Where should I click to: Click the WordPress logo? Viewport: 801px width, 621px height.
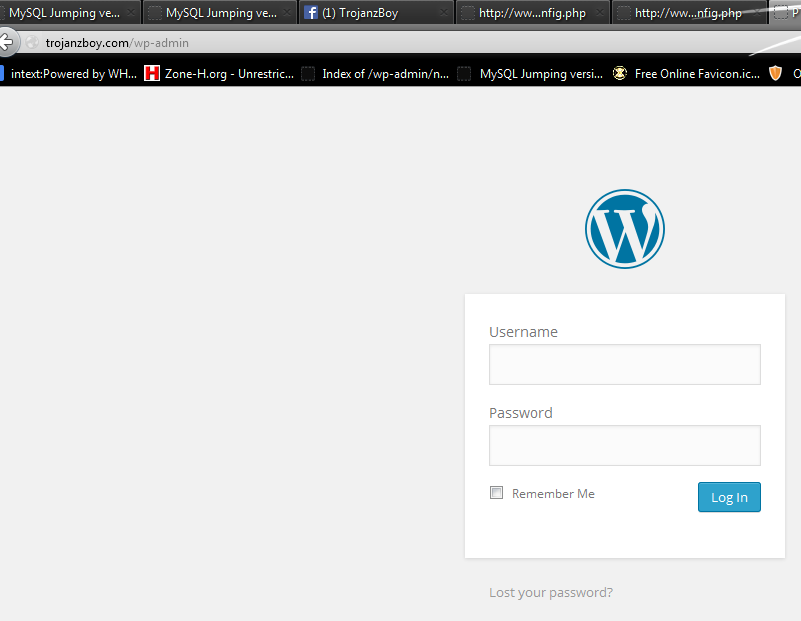tap(624, 229)
